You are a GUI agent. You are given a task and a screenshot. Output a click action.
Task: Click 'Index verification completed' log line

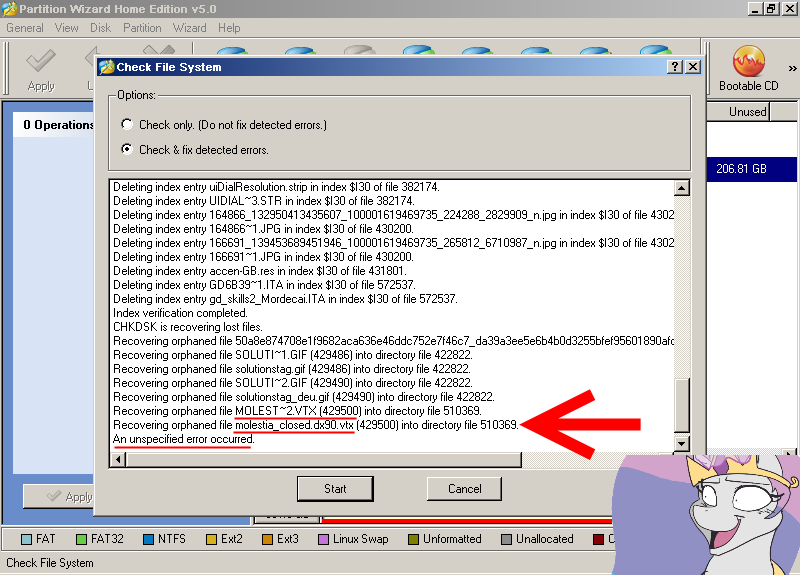tap(180, 313)
